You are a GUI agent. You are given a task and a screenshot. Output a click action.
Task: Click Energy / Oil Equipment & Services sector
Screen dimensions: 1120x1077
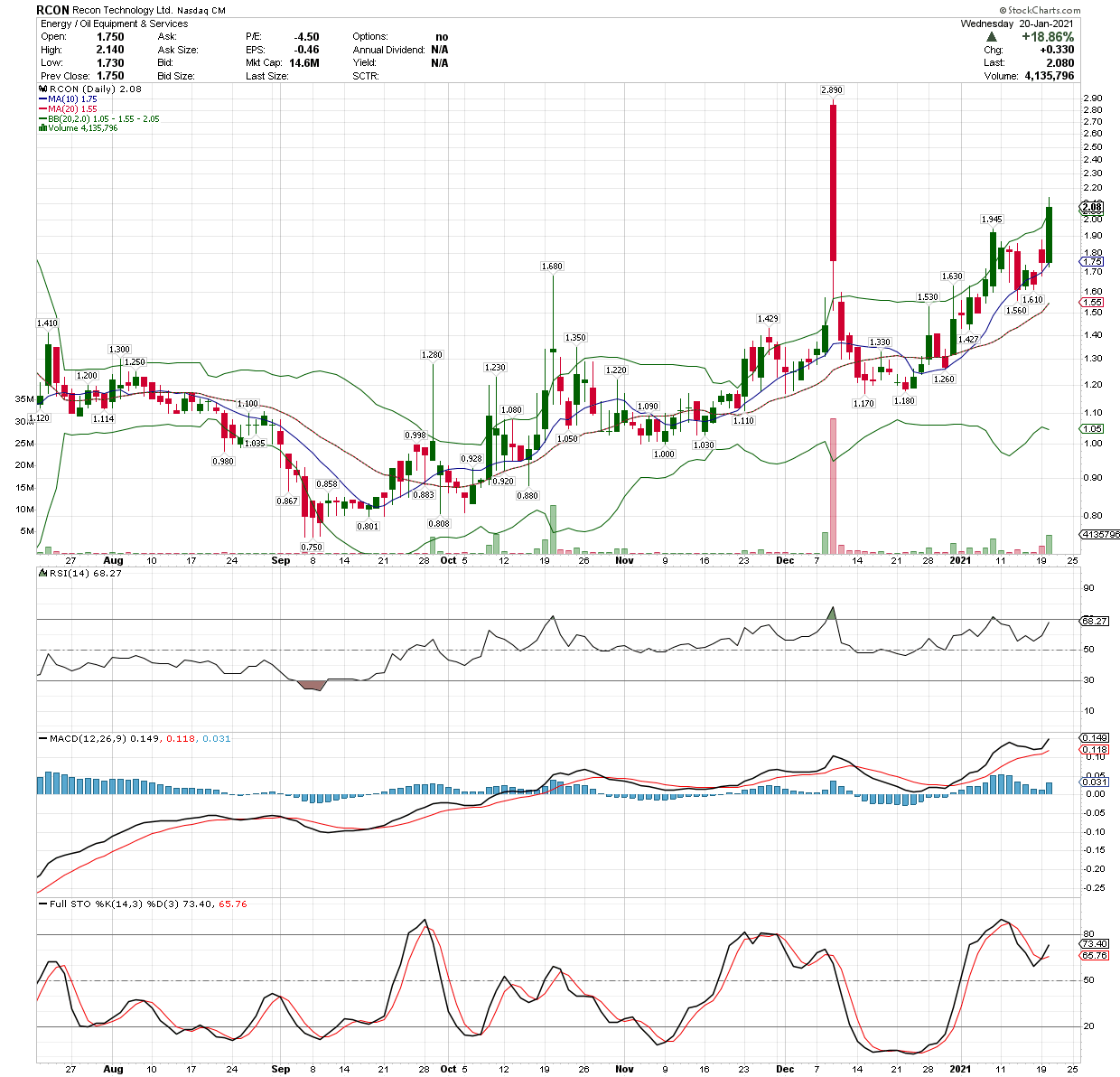pos(113,23)
